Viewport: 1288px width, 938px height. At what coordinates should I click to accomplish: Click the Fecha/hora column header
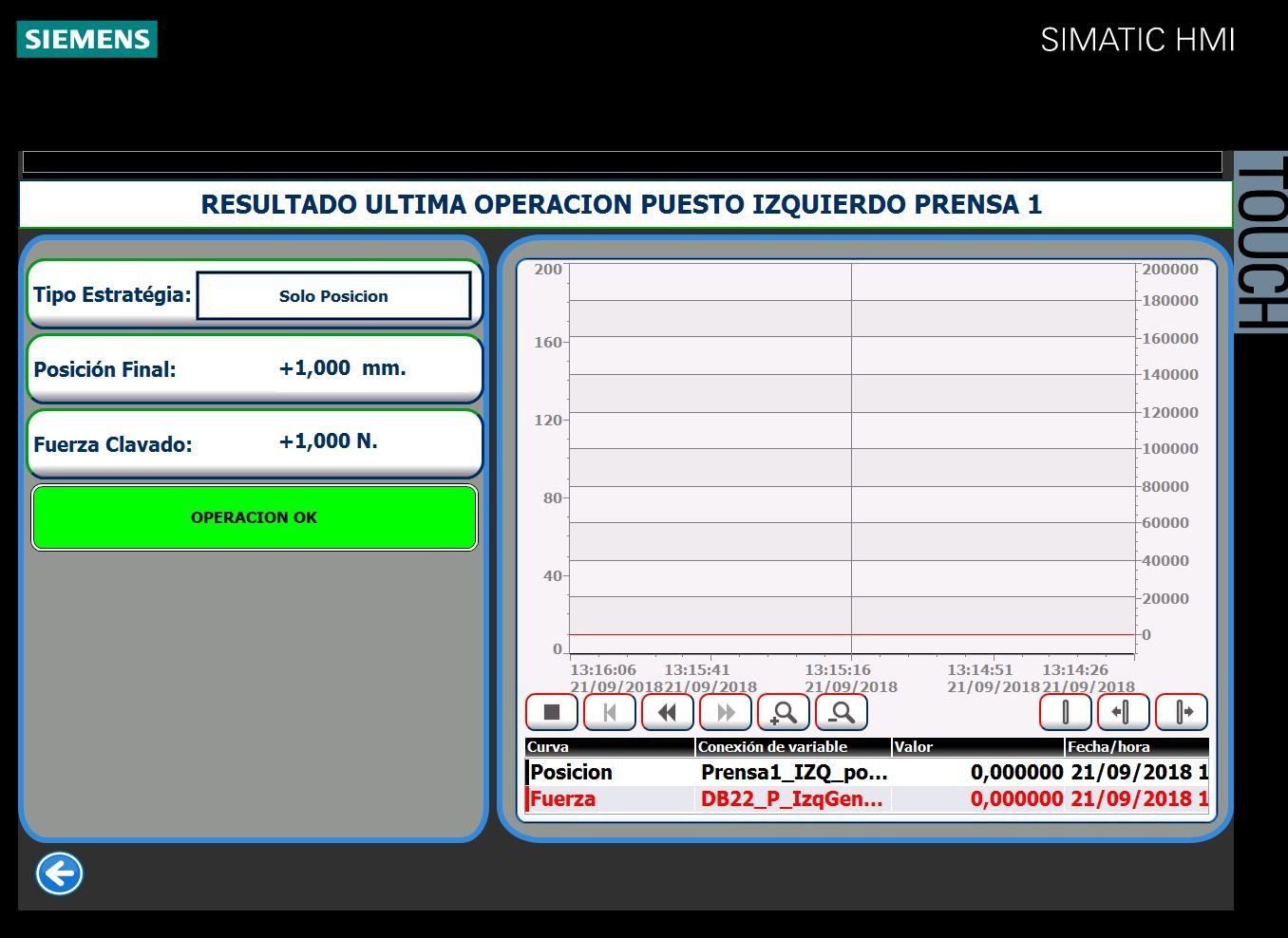tap(1137, 747)
